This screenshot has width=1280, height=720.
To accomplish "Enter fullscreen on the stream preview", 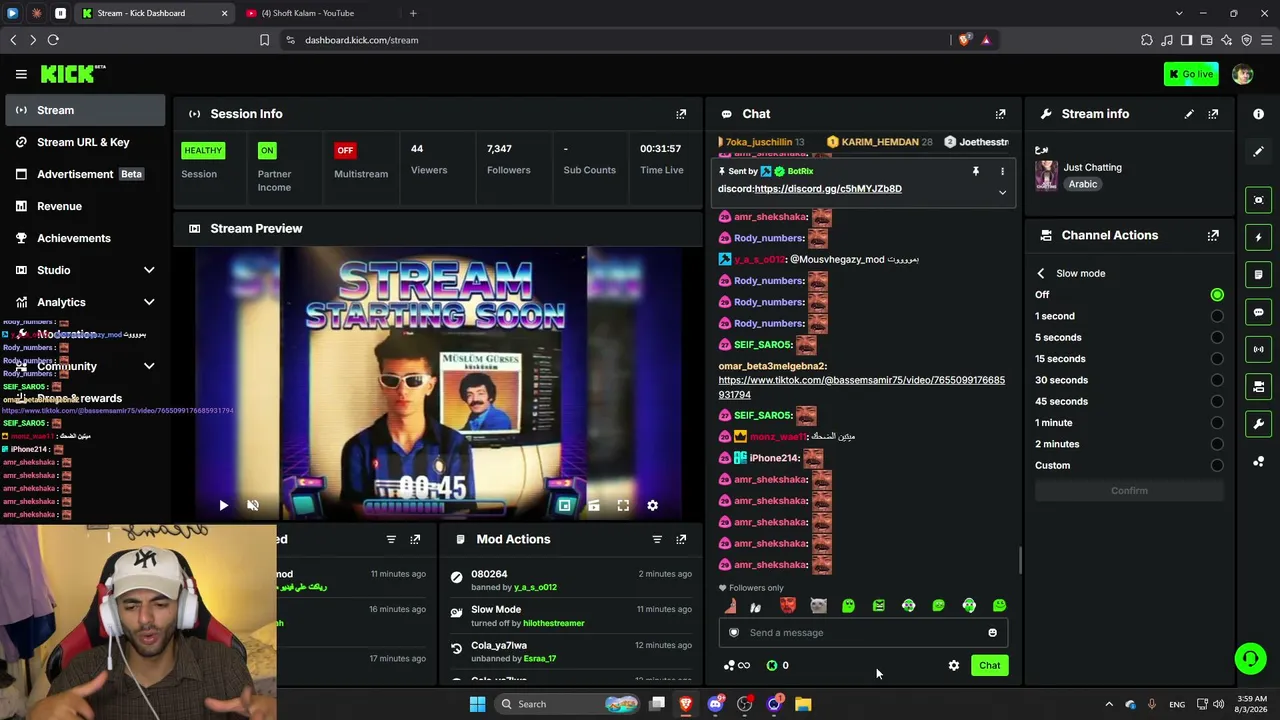I will pos(623,506).
